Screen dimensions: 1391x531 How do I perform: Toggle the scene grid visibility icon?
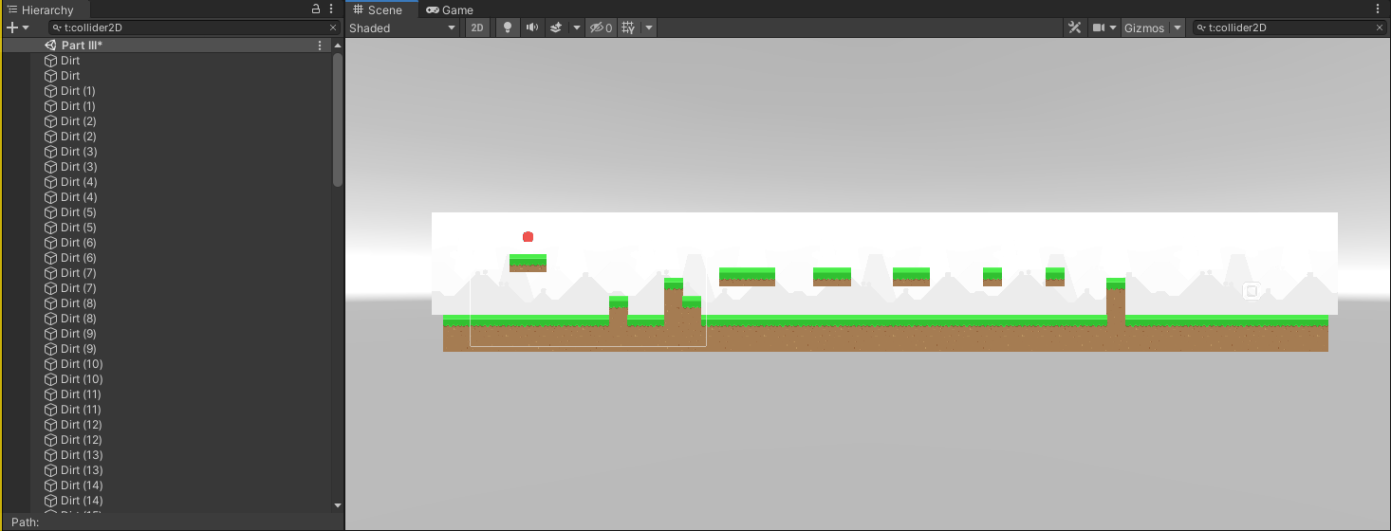point(628,28)
